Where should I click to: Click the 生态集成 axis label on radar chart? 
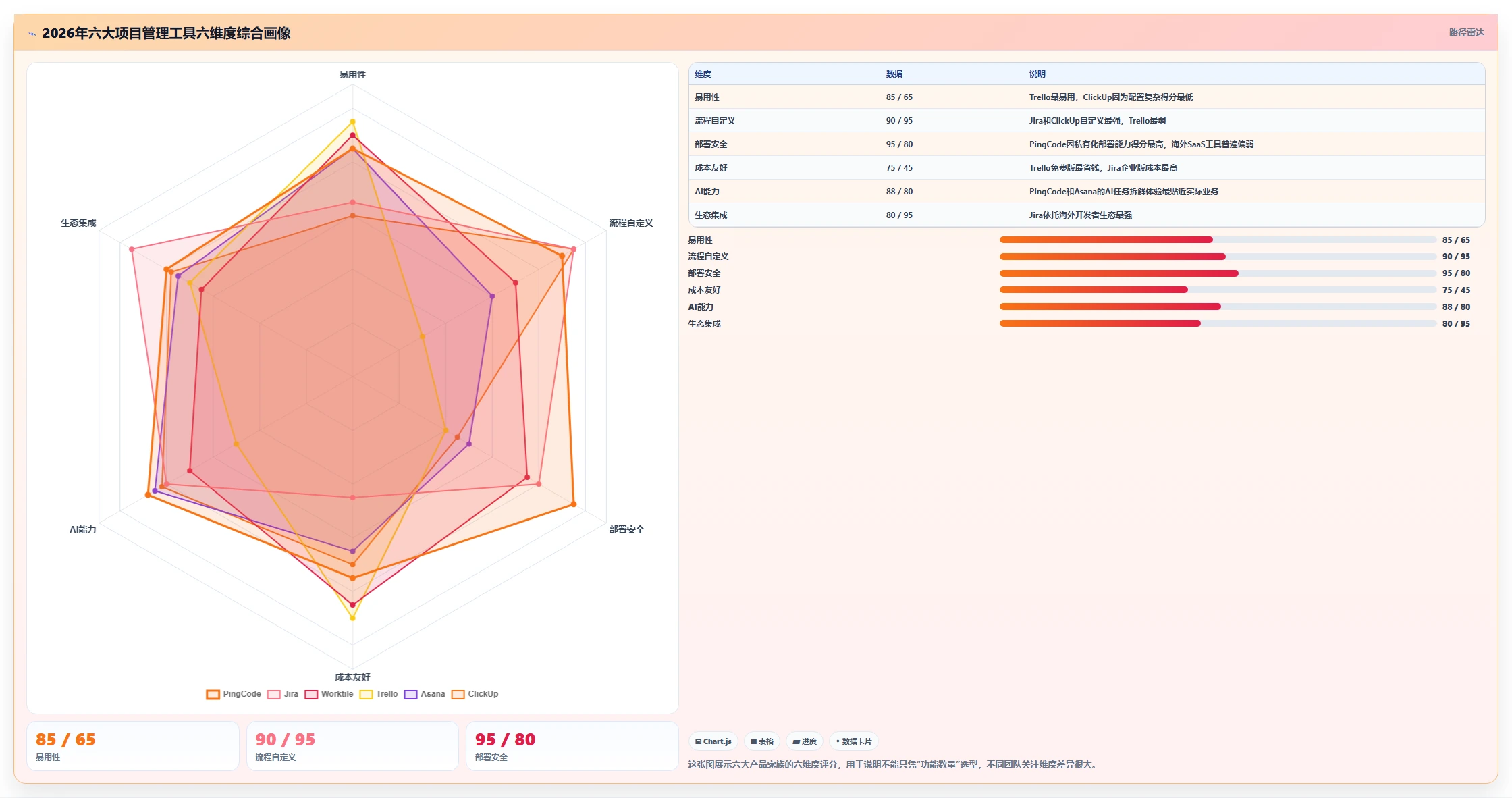(78, 223)
